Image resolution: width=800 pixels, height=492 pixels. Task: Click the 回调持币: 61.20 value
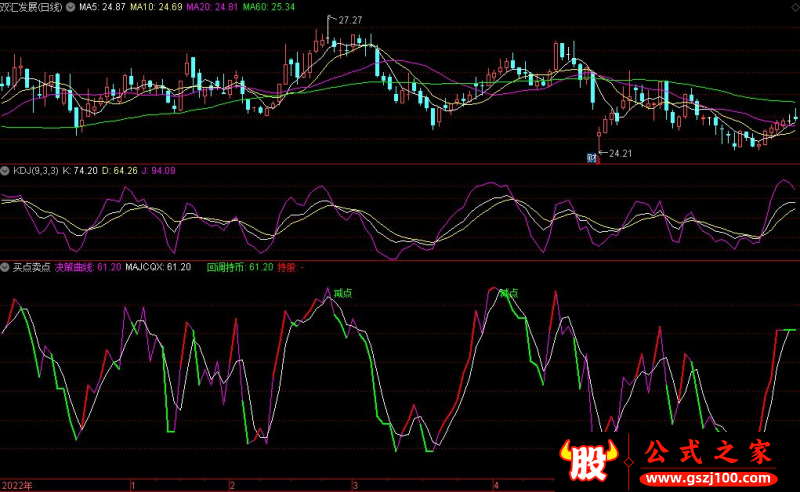click(x=240, y=267)
